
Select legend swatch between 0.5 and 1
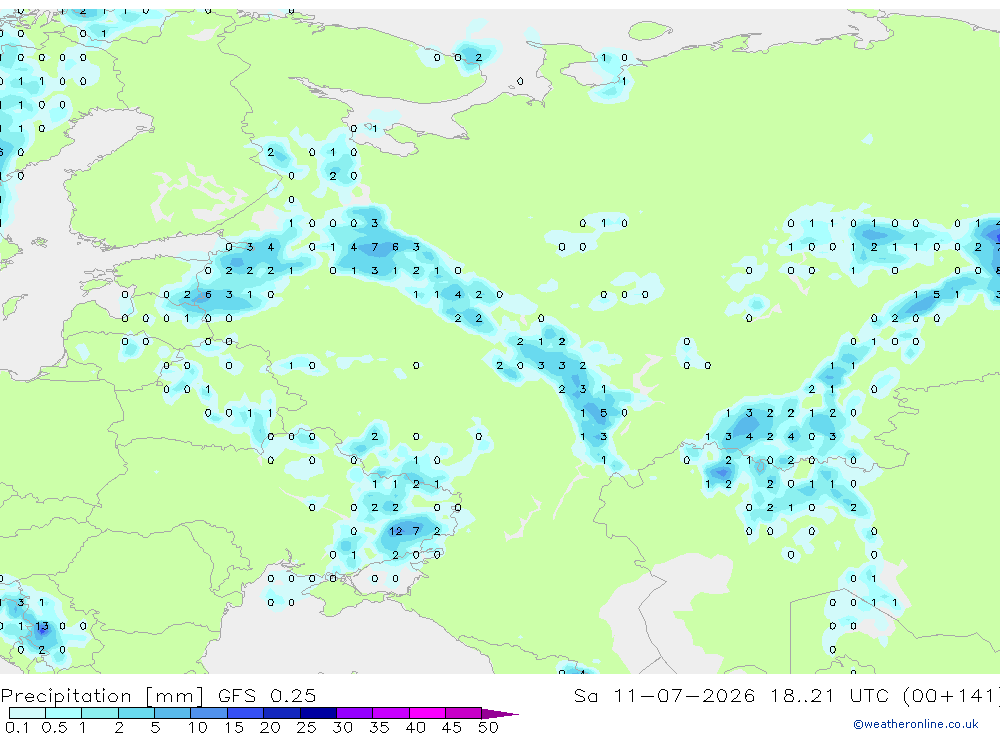(x=64, y=713)
